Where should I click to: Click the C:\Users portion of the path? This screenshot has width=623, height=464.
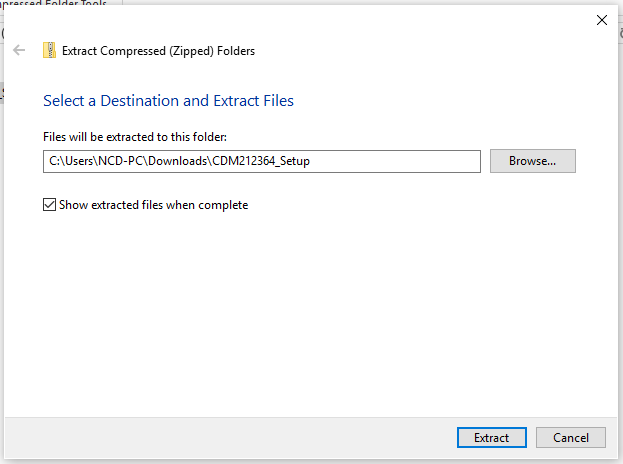click(x=72, y=161)
